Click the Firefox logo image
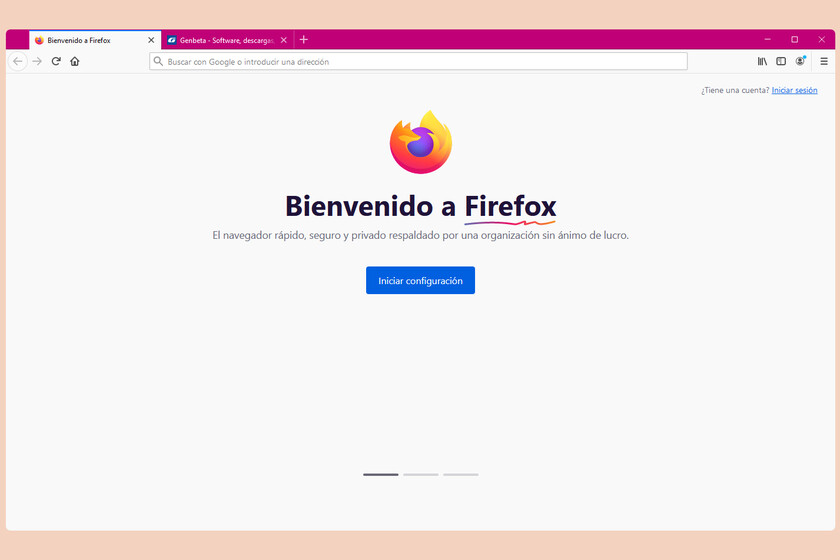Viewport: 840px width, 560px height. [421, 143]
